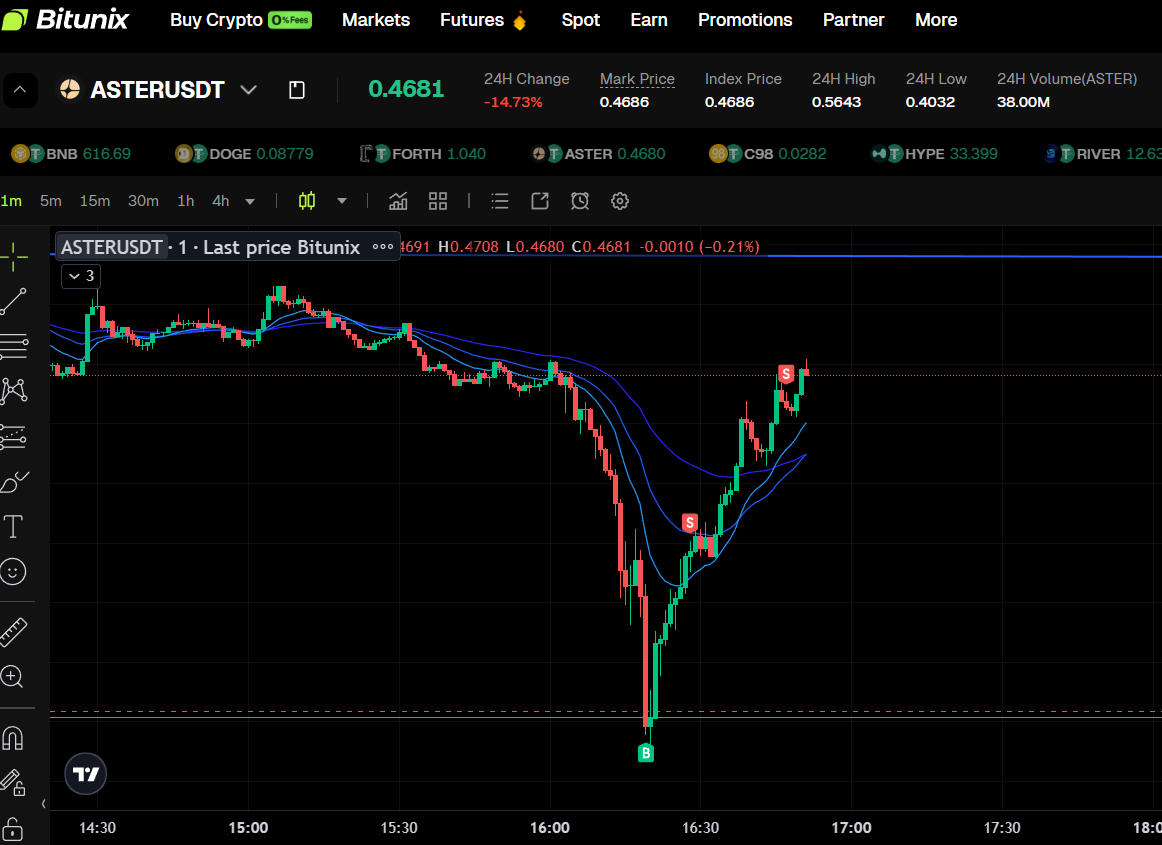Select C98 ticker in the scrolling bar
Screen dimensions: 1162x845
(768, 154)
